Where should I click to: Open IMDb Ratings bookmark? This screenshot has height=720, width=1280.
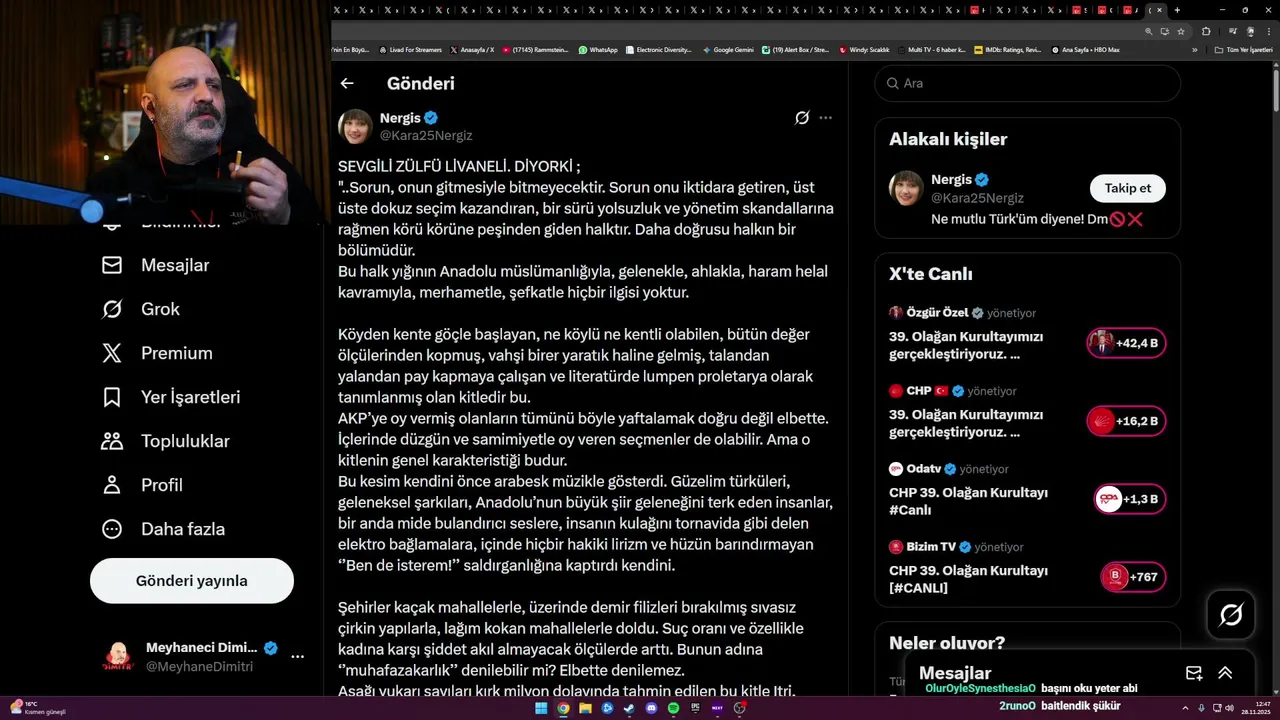1007,49
